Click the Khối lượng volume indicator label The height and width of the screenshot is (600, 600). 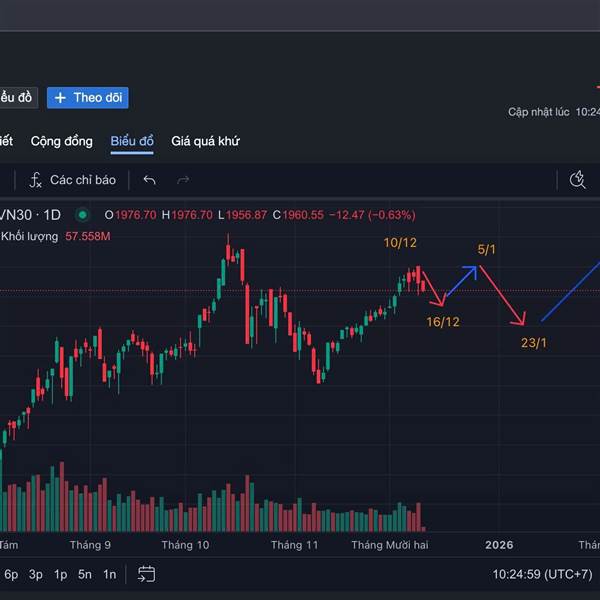(27, 236)
